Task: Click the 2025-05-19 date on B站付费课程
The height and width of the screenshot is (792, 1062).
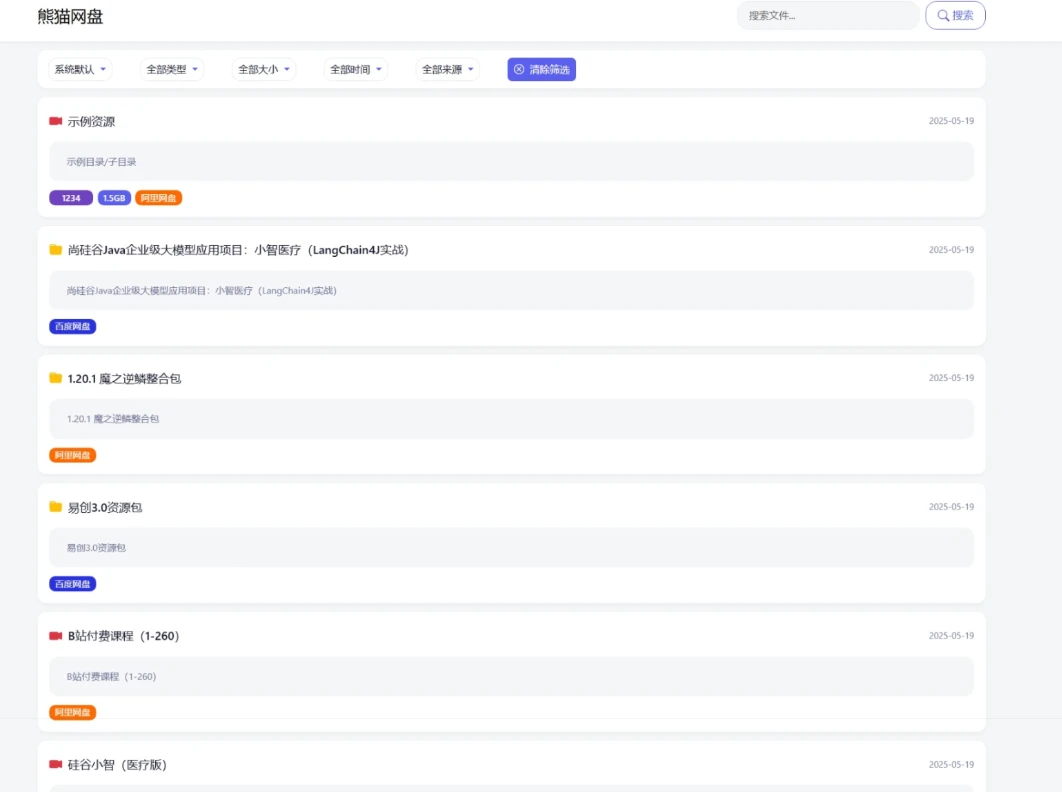Action: [x=951, y=635]
